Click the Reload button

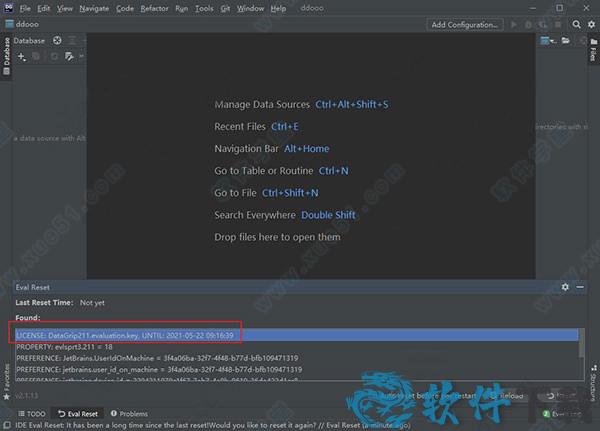507,394
